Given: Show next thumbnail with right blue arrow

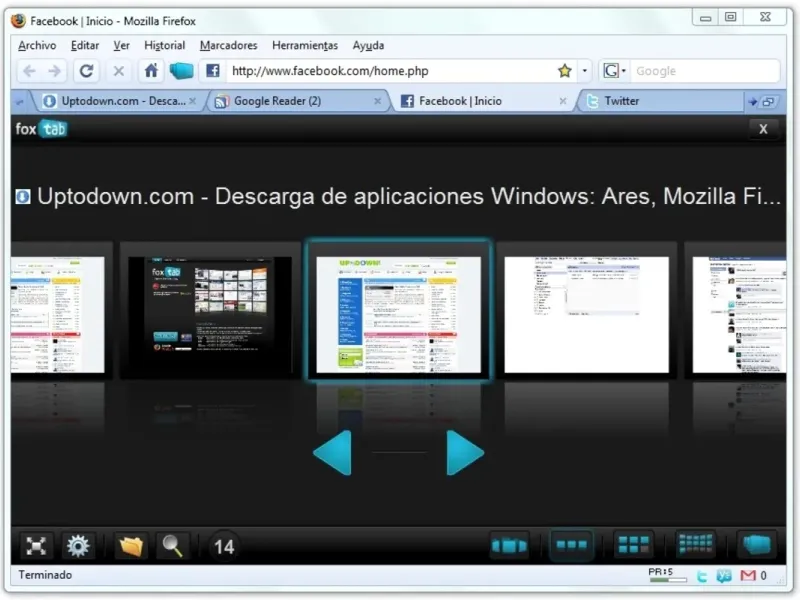Looking at the screenshot, I should click(x=465, y=453).
